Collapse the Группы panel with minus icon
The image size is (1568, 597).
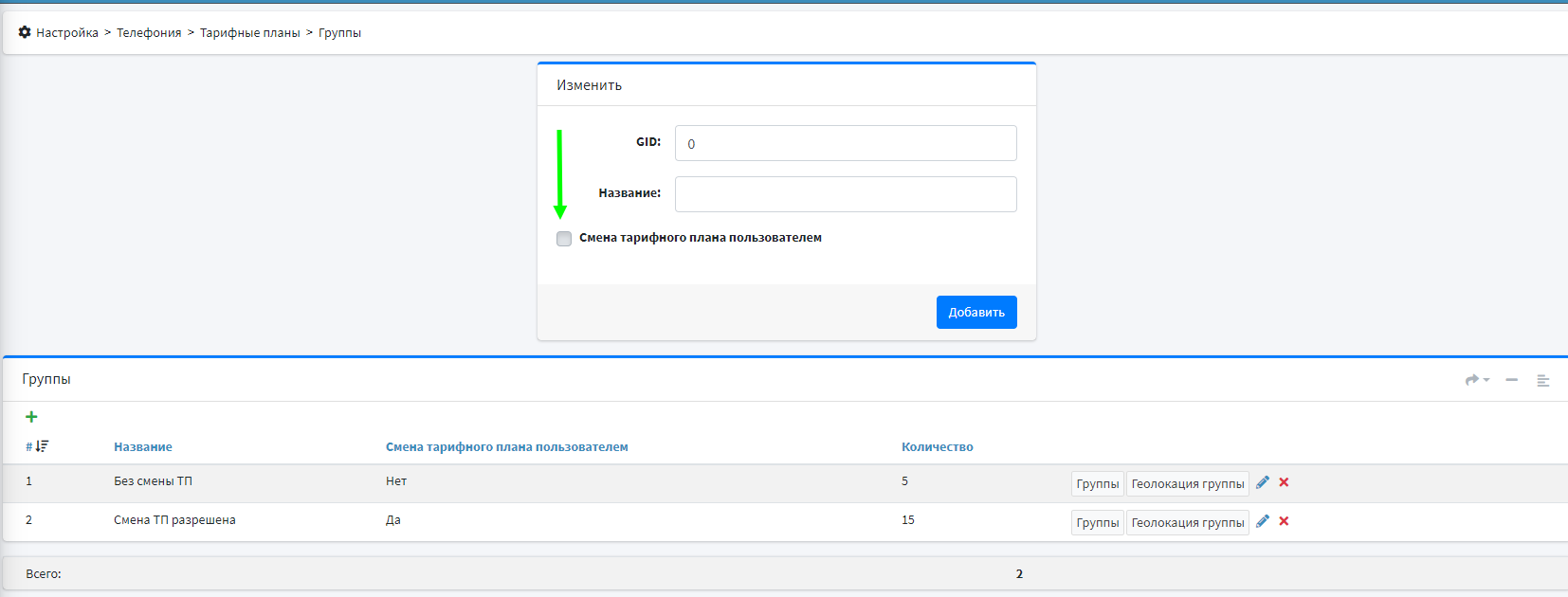click(1511, 380)
